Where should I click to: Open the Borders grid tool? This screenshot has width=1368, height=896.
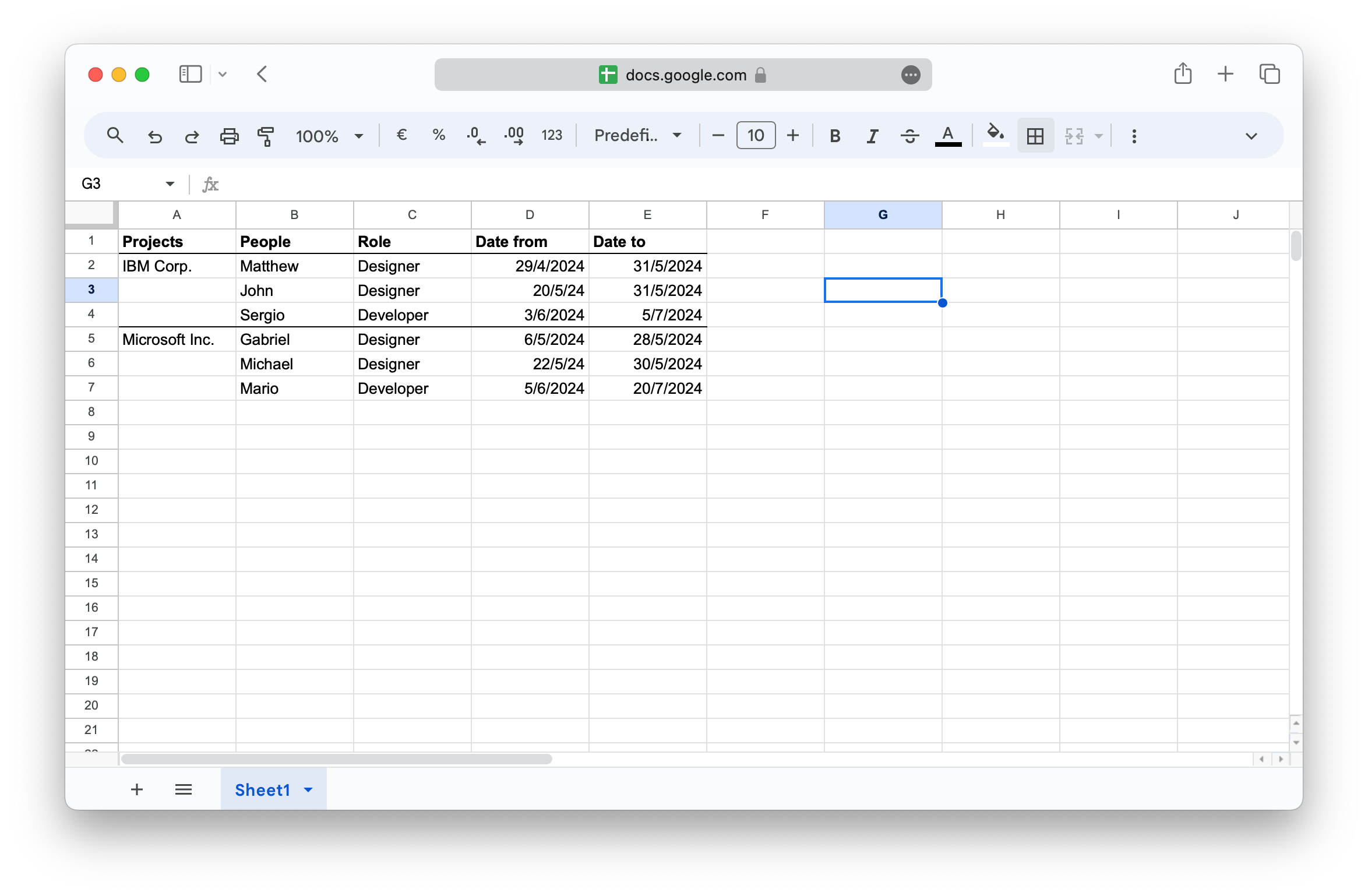[x=1035, y=136]
